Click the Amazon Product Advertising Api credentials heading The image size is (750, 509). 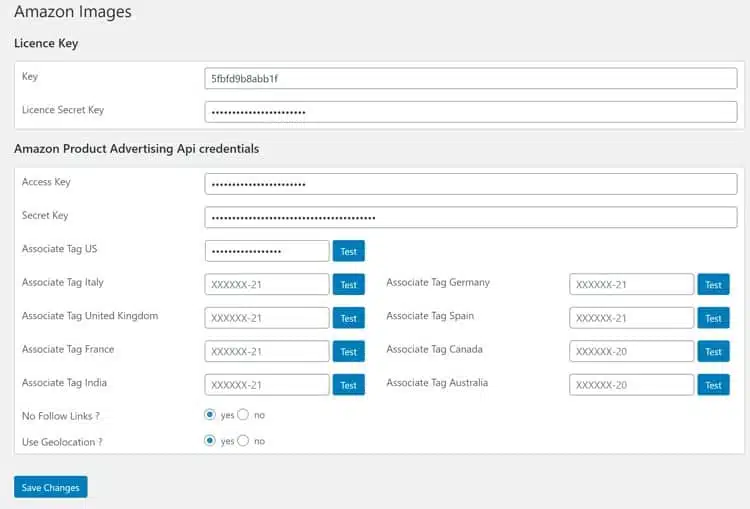[x=136, y=149]
